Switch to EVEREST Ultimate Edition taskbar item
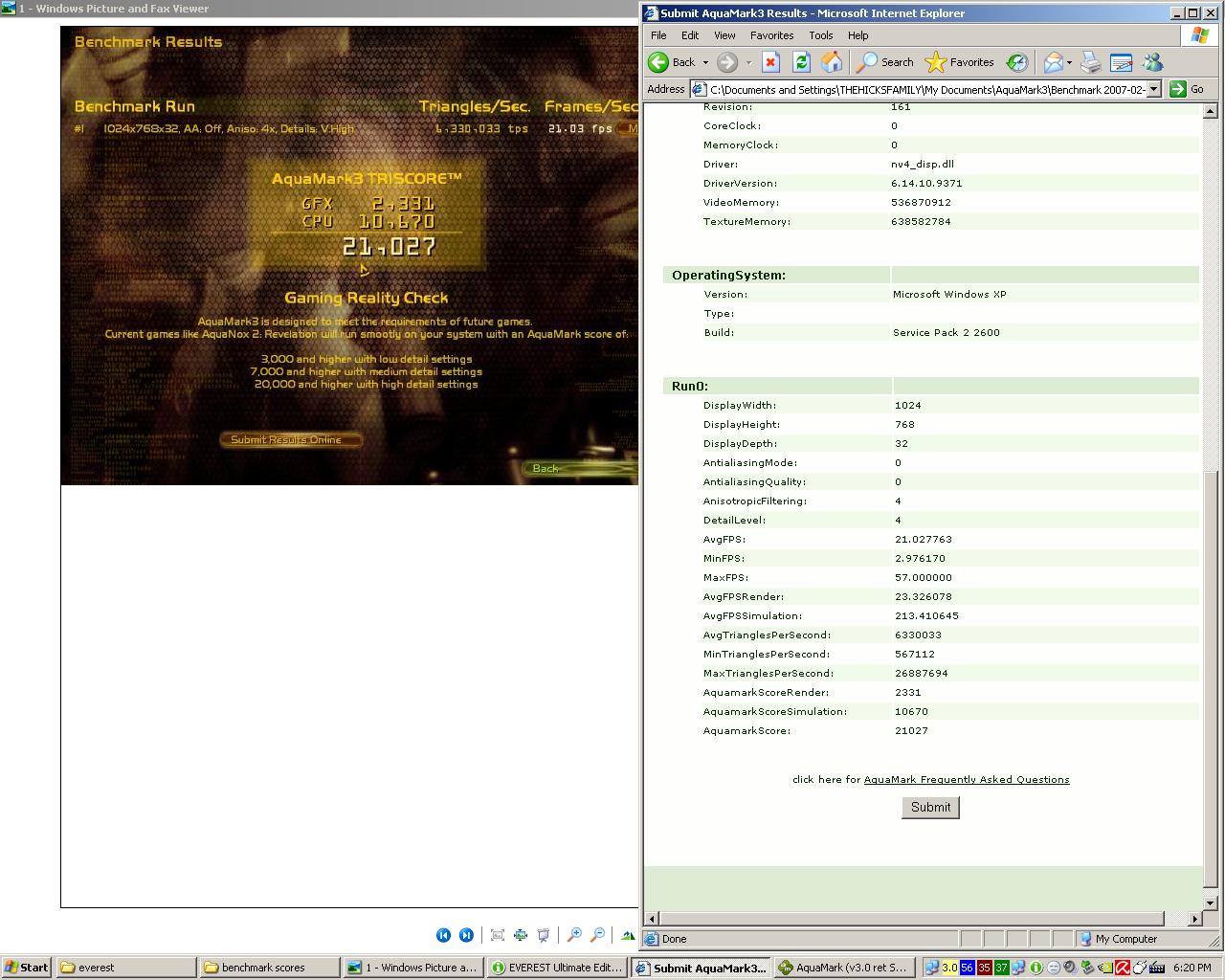Image resolution: width=1225 pixels, height=980 pixels. [x=556, y=968]
